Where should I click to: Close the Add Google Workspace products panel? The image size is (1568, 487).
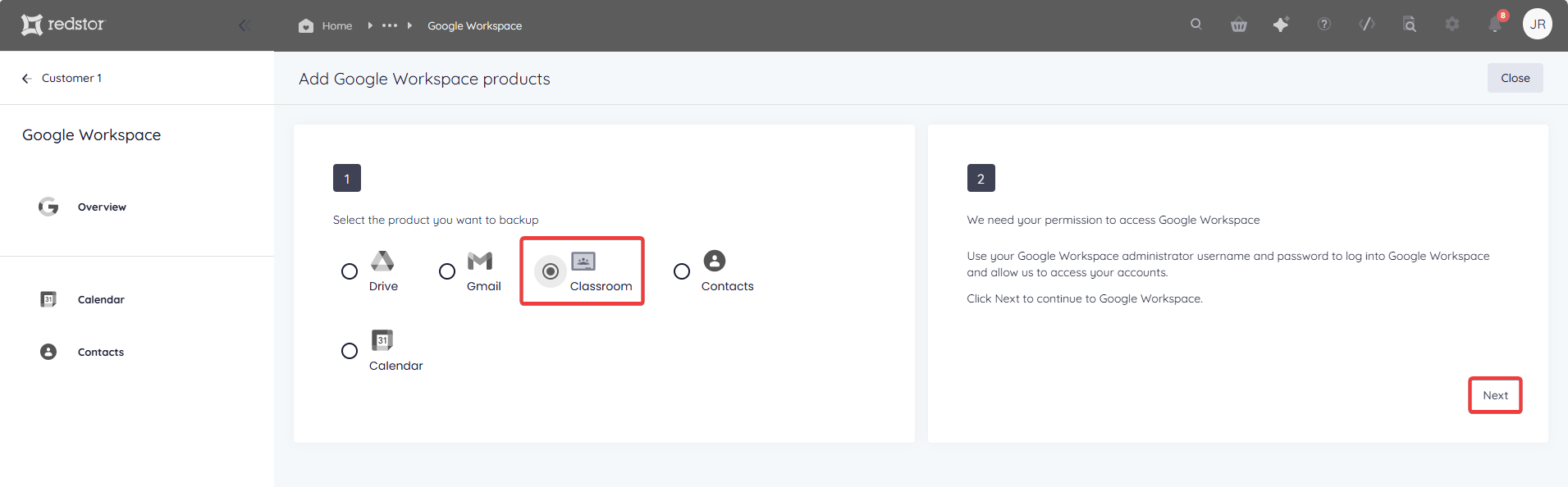1515,78
